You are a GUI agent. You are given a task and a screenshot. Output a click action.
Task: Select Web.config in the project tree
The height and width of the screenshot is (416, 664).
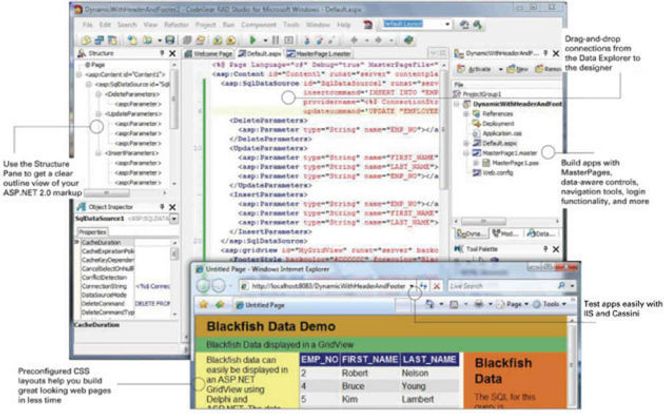(x=498, y=173)
